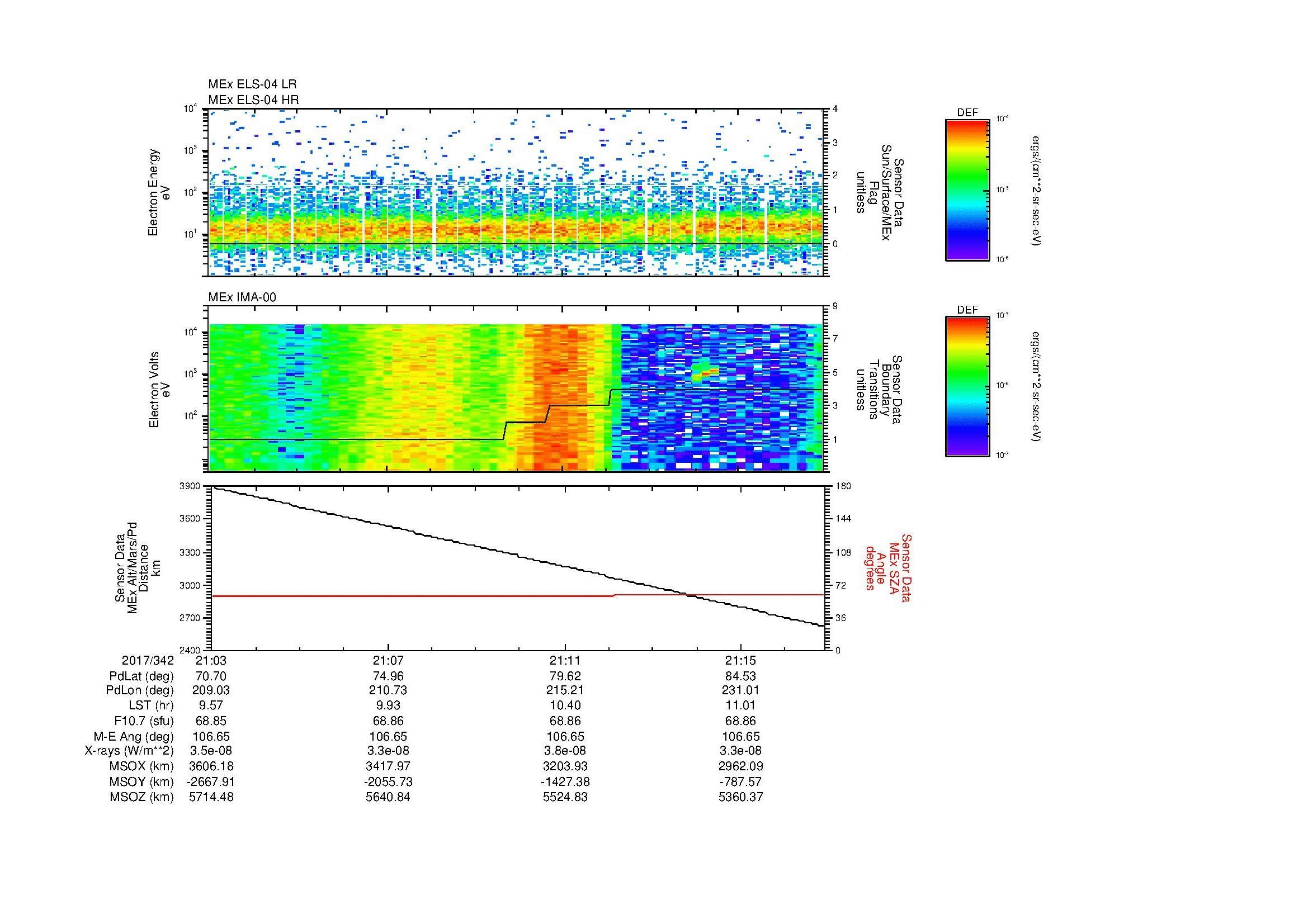Click the 'Electron Energy eV' axis label

[x=159, y=192]
